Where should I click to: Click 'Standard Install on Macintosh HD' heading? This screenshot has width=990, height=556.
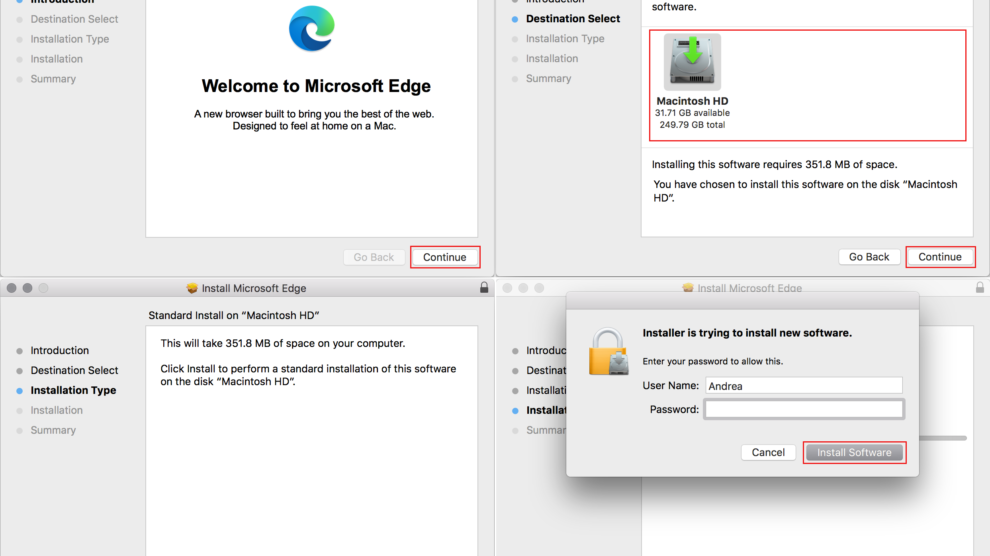tap(234, 315)
